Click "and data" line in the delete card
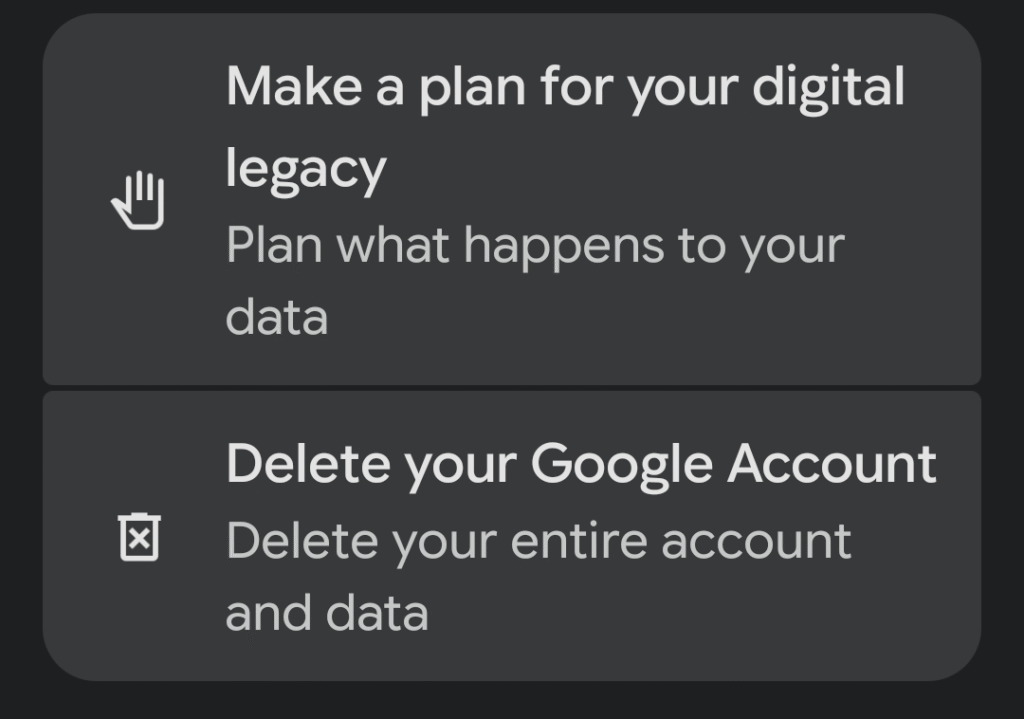The width and height of the screenshot is (1024, 719). point(327,613)
